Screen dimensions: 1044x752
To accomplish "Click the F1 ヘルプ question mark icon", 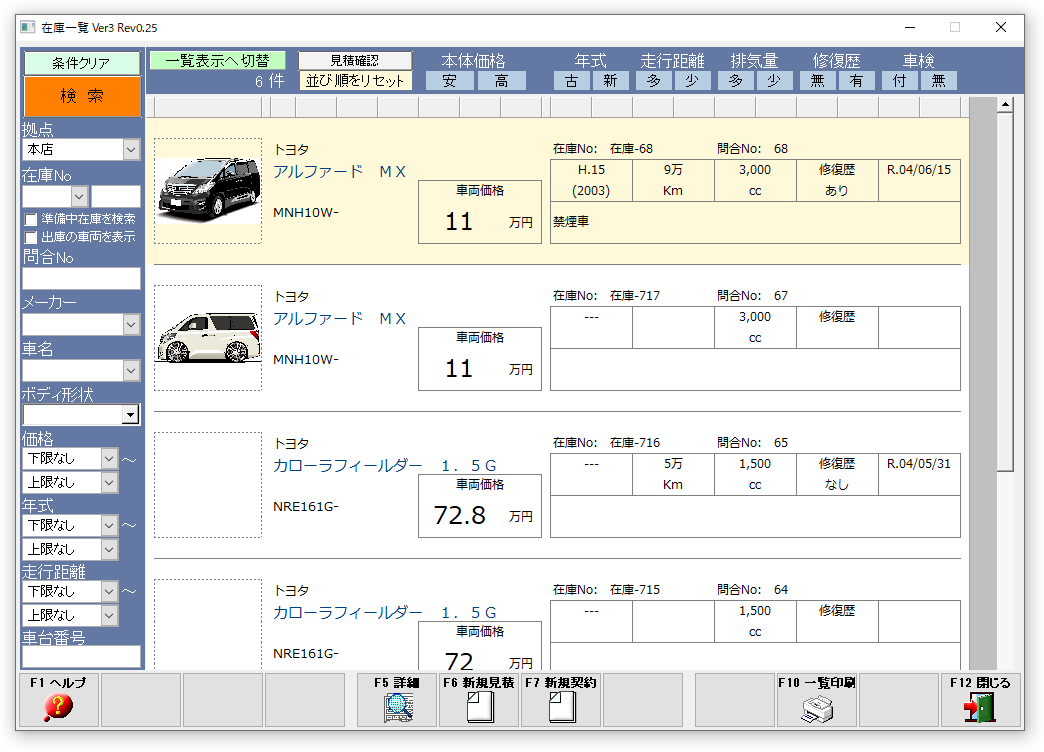I will (58, 707).
